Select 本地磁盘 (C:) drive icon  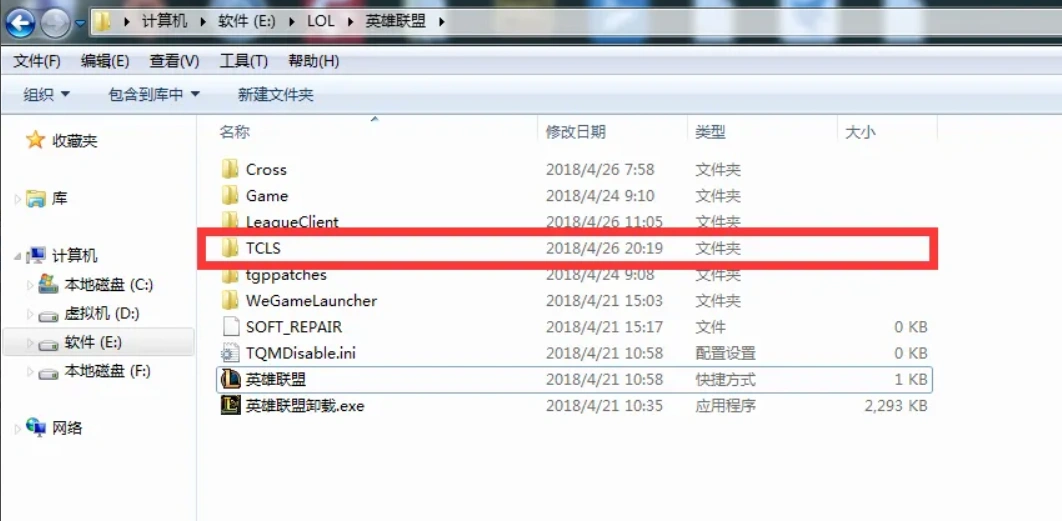(48, 285)
